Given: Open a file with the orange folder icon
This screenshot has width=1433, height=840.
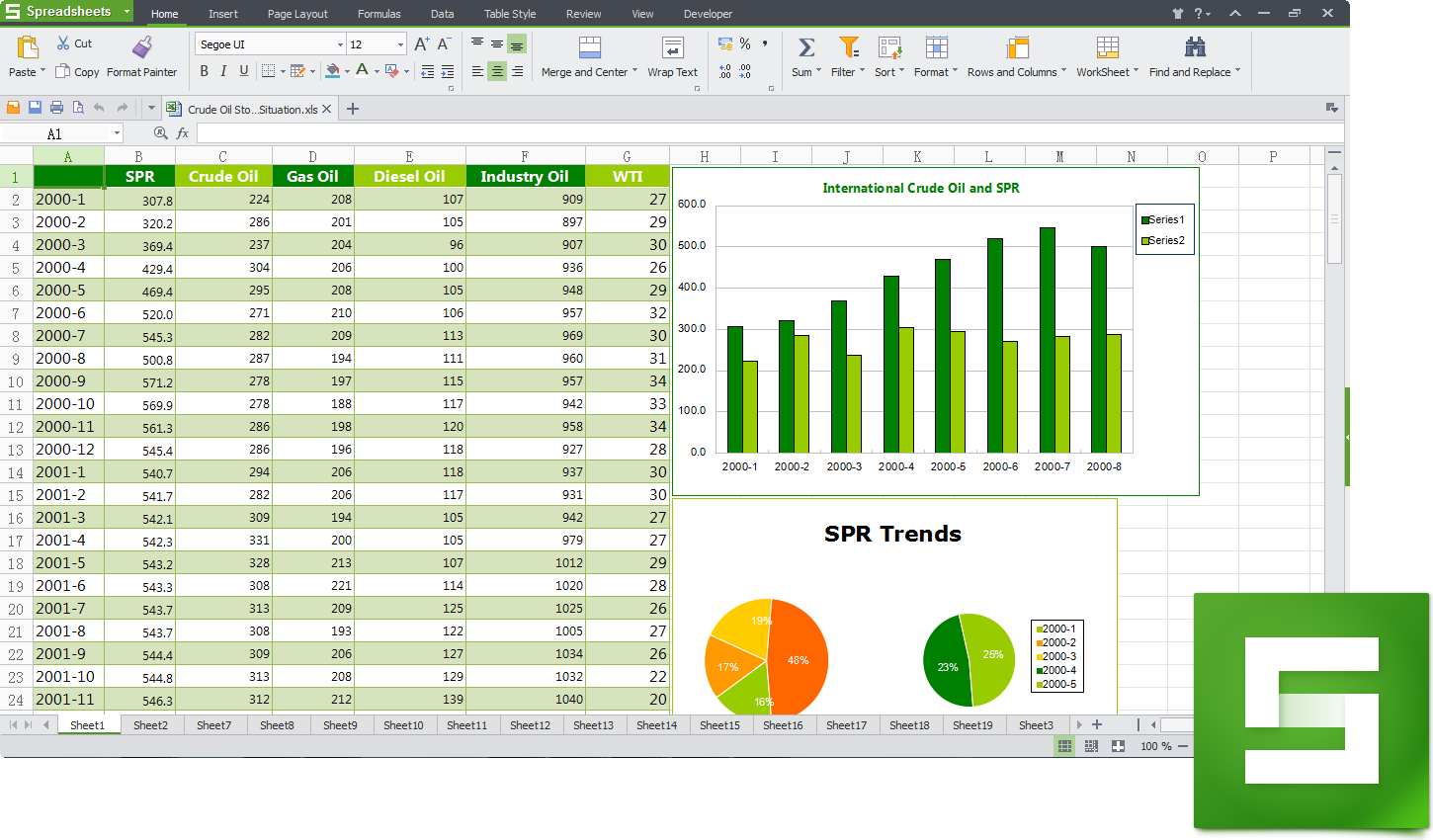Looking at the screenshot, I should (x=13, y=108).
